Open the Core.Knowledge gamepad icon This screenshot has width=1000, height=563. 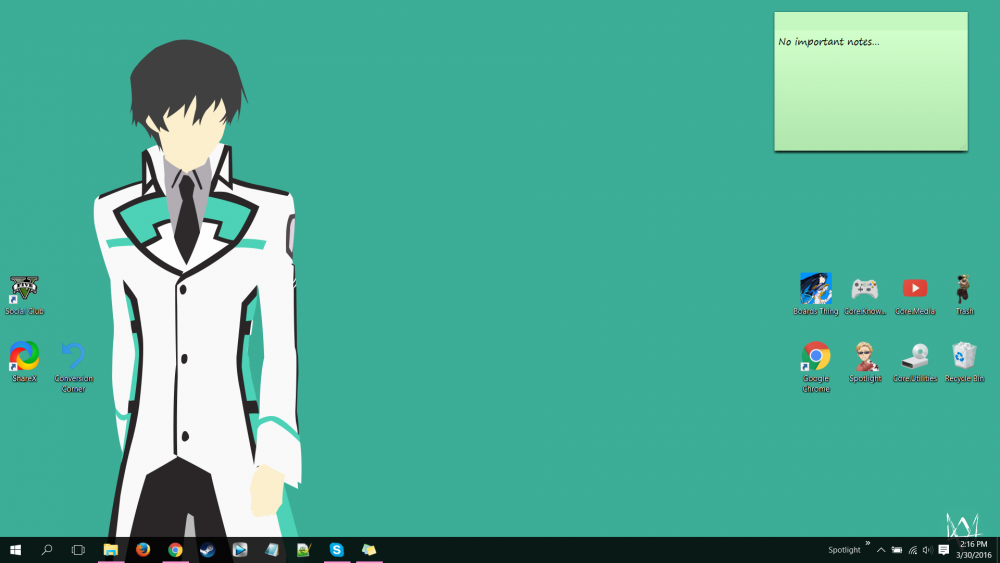[x=865, y=289]
